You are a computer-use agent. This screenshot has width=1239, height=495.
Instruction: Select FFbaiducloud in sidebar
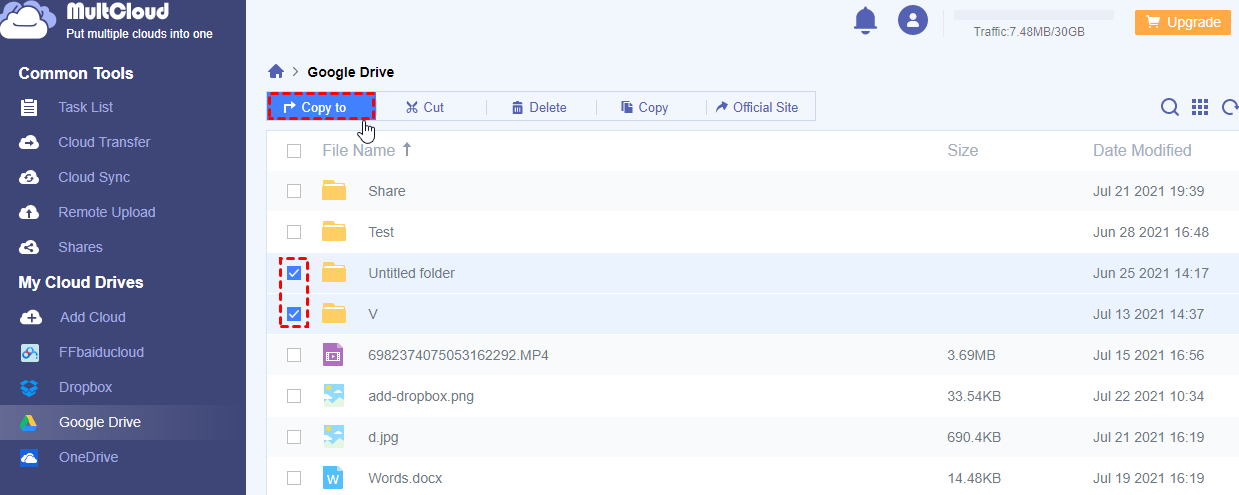101,352
